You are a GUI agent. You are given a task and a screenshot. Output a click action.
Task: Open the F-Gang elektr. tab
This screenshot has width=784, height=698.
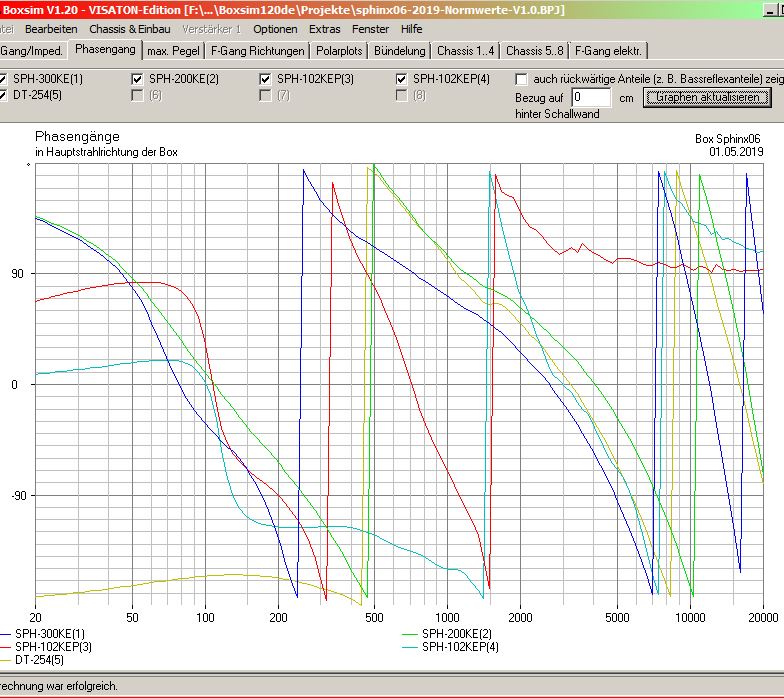coord(608,50)
